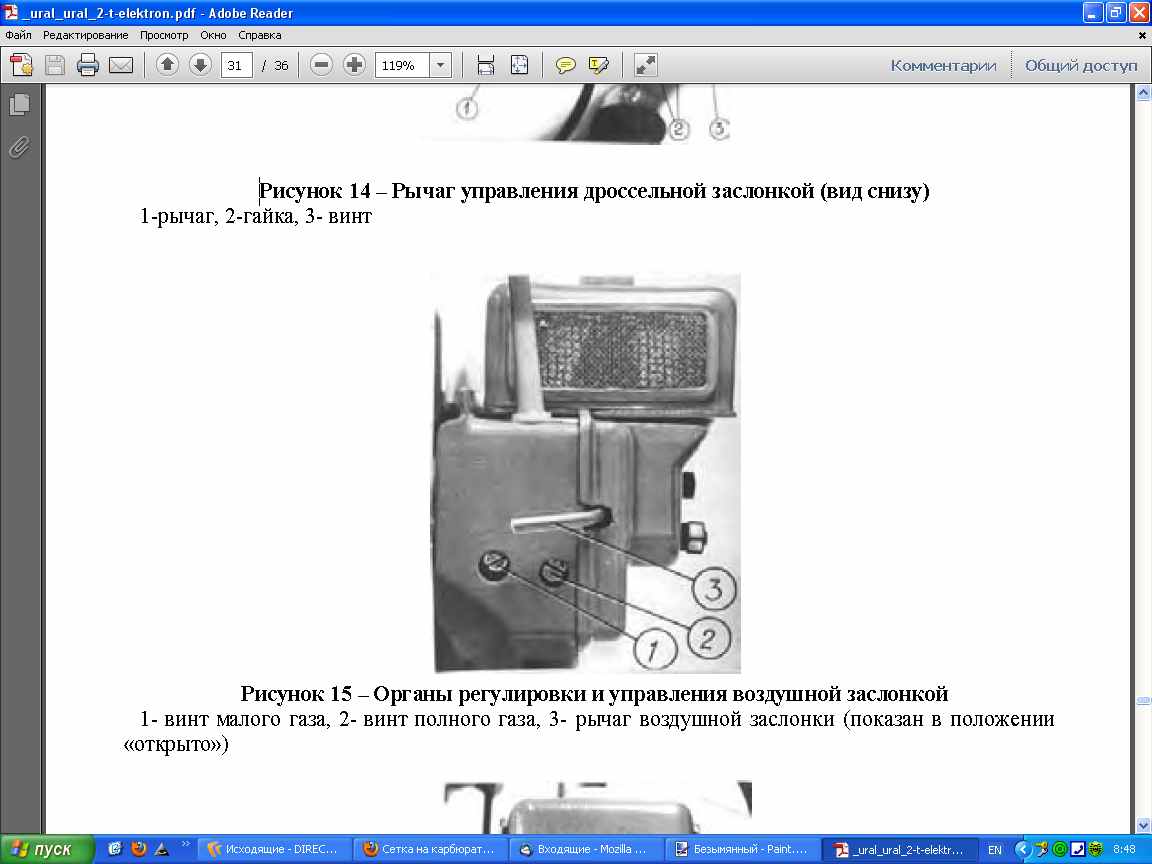Click the email envelope icon in toolbar

pos(121,66)
